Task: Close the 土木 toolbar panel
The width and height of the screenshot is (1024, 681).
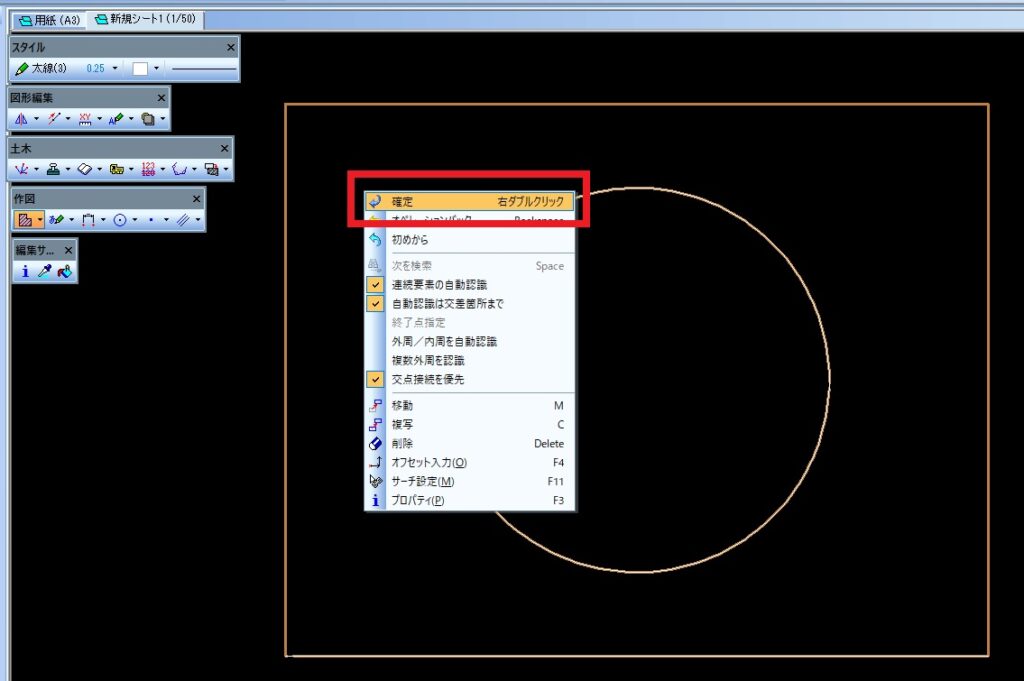Action: click(224, 148)
